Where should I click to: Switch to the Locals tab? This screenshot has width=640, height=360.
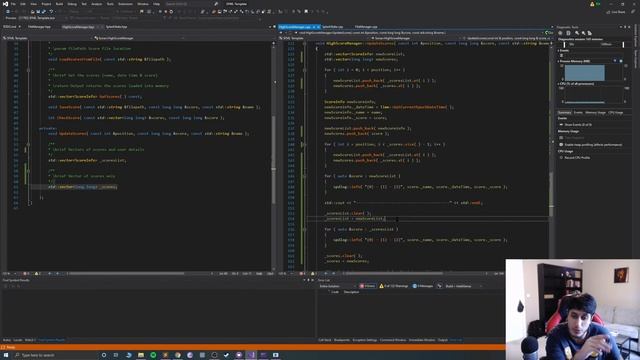[x=18, y=340]
